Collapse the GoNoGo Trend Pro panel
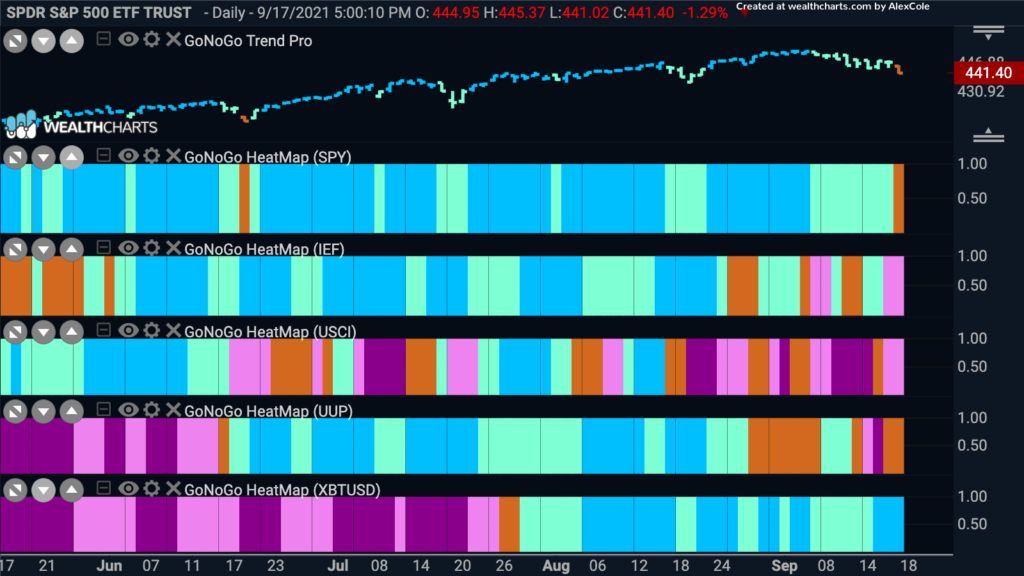 tap(103, 39)
